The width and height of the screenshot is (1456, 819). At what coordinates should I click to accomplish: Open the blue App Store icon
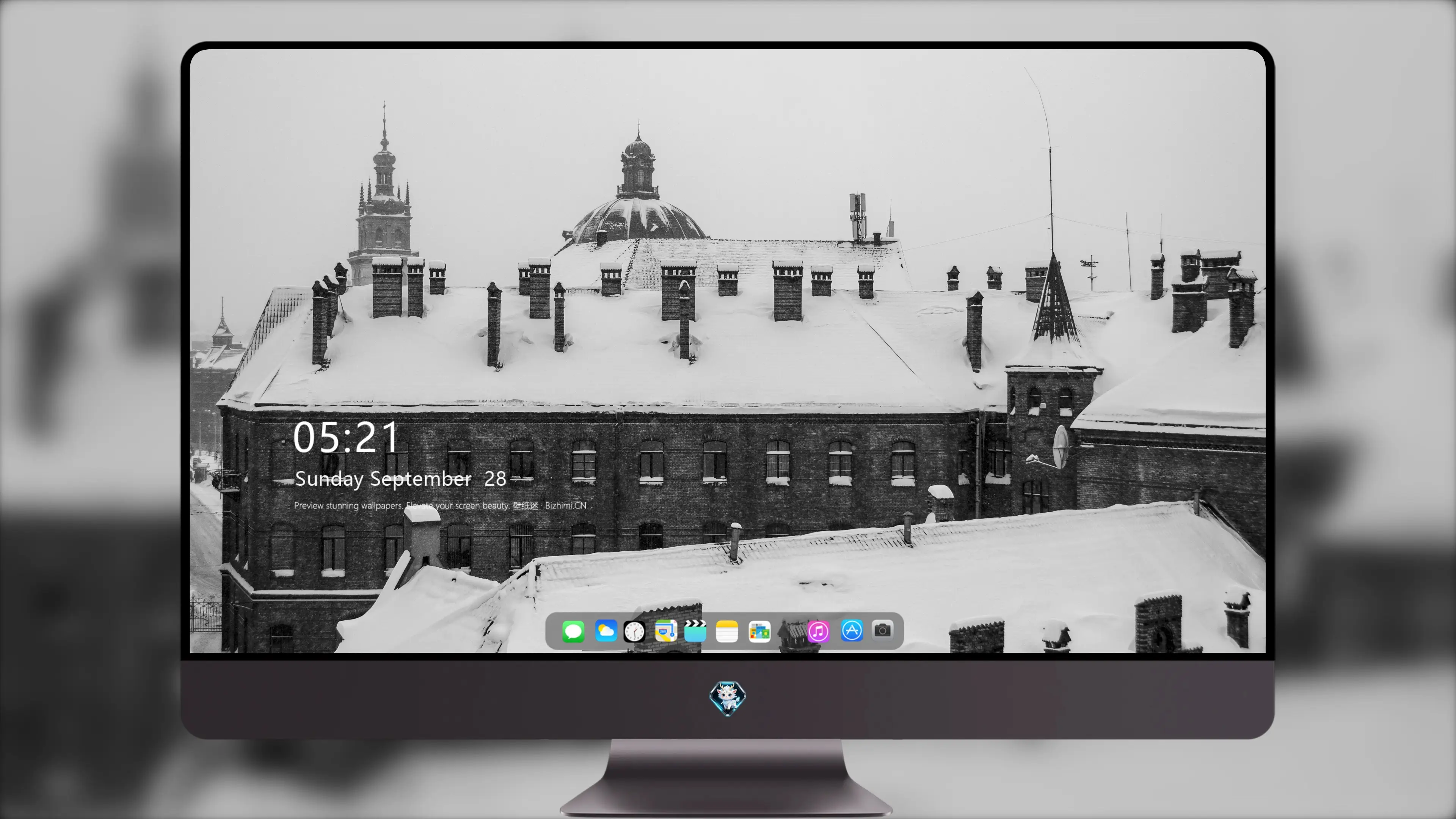[851, 630]
